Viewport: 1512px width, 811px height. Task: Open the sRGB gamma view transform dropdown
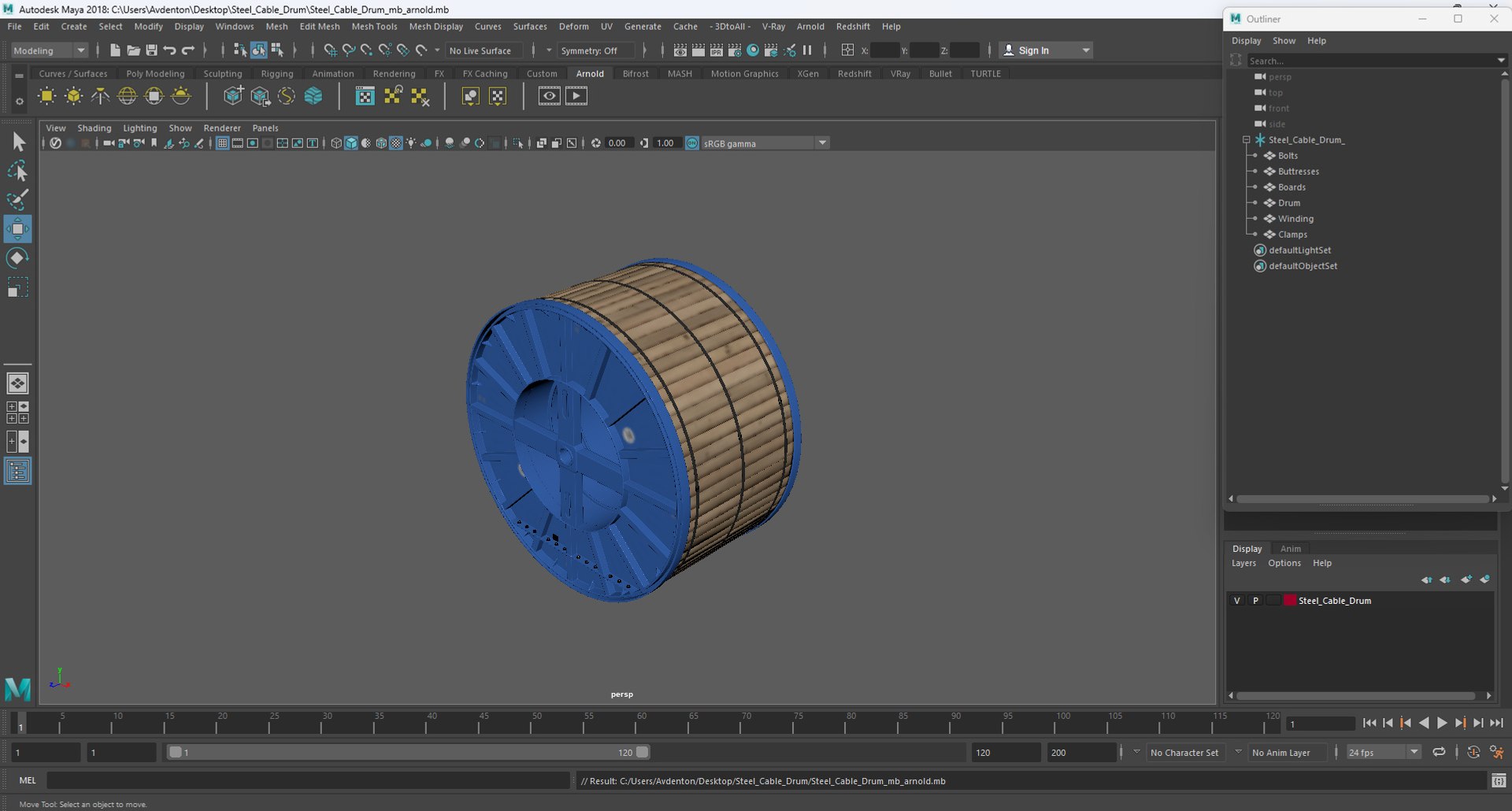[765, 143]
